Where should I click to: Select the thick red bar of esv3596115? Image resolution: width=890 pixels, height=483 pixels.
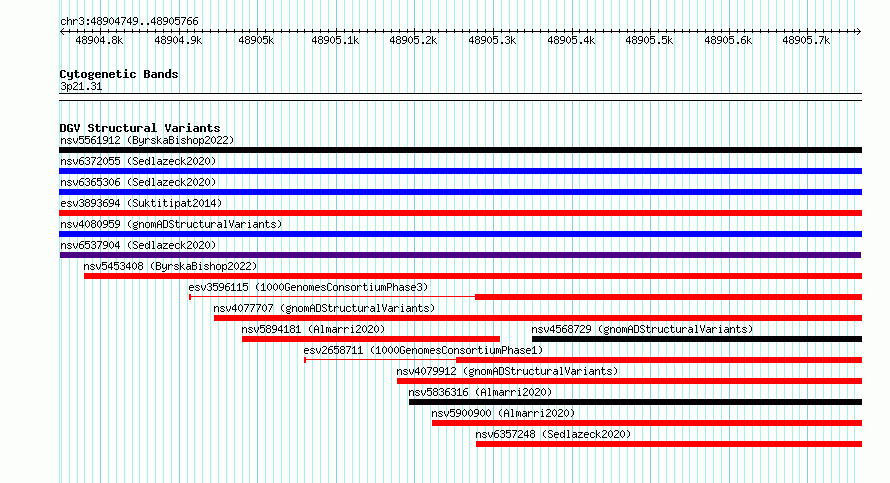669,297
